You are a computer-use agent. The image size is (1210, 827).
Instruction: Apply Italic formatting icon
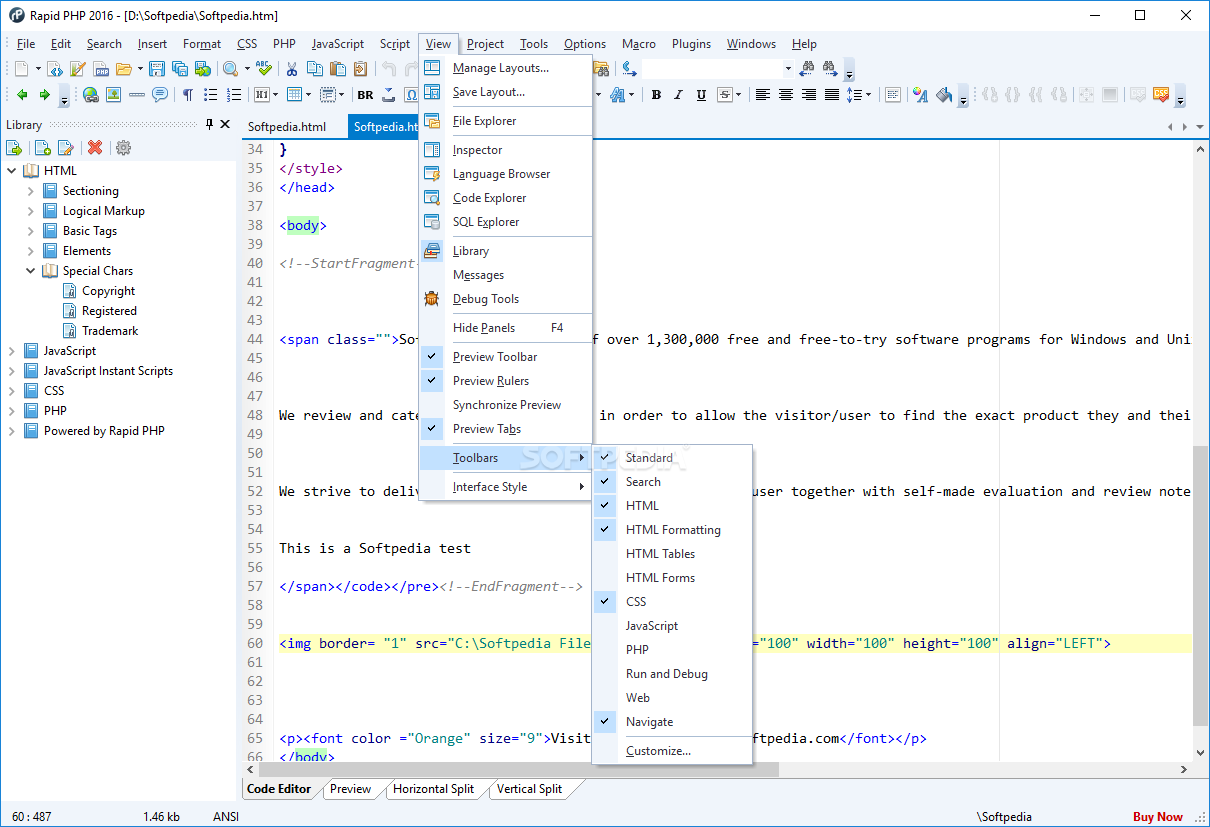pos(678,95)
